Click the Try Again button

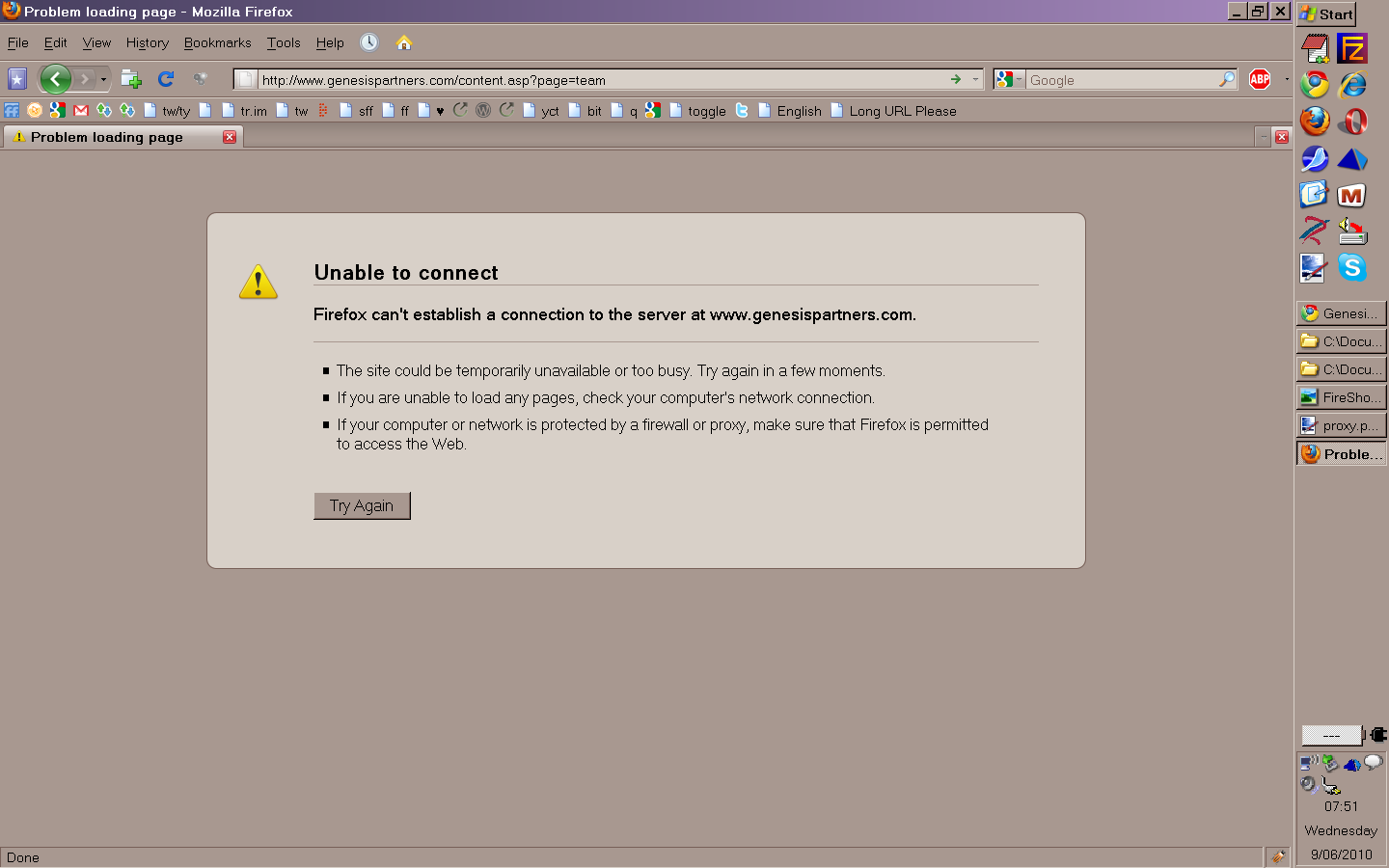(x=362, y=505)
